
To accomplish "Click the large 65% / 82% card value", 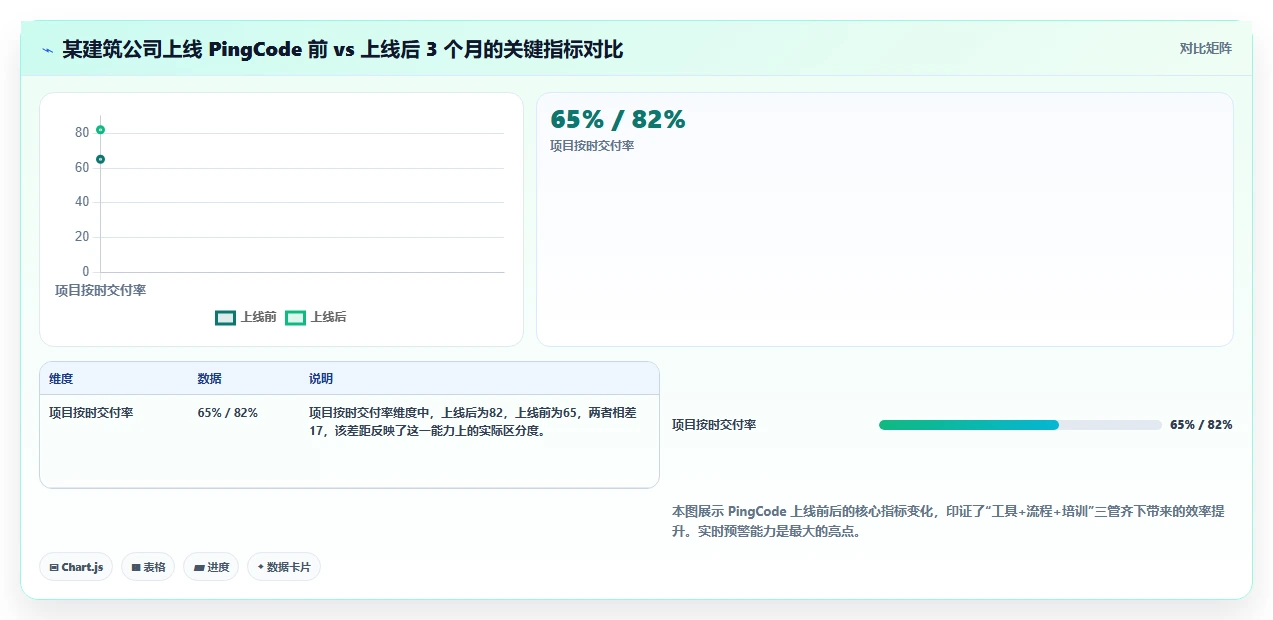I will (x=618, y=120).
